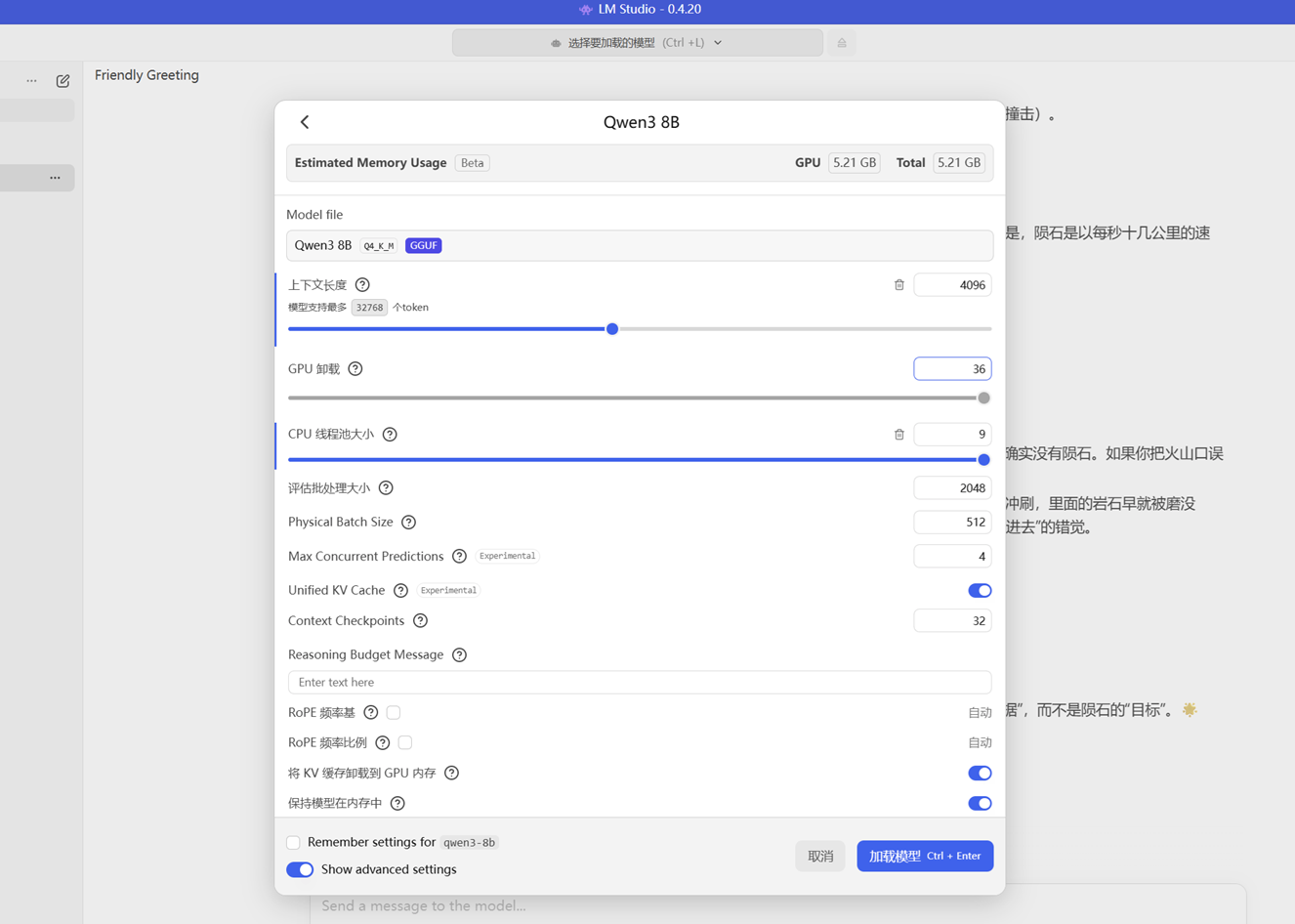Click 取消 to cancel loading
Viewport: 1295px width, 924px height.
click(820, 857)
